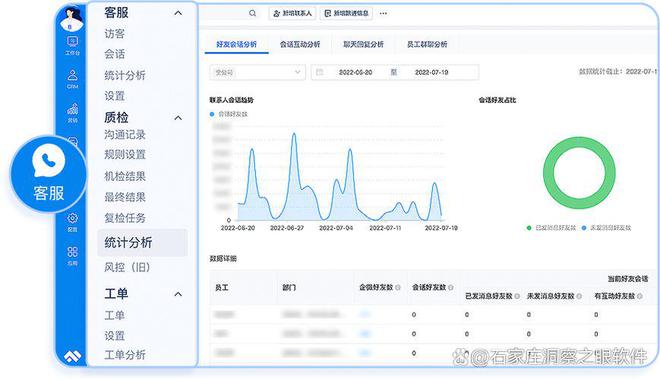
Task: Open the 配置 gear icon in the sidebar
Action: pyautogui.click(x=72, y=222)
